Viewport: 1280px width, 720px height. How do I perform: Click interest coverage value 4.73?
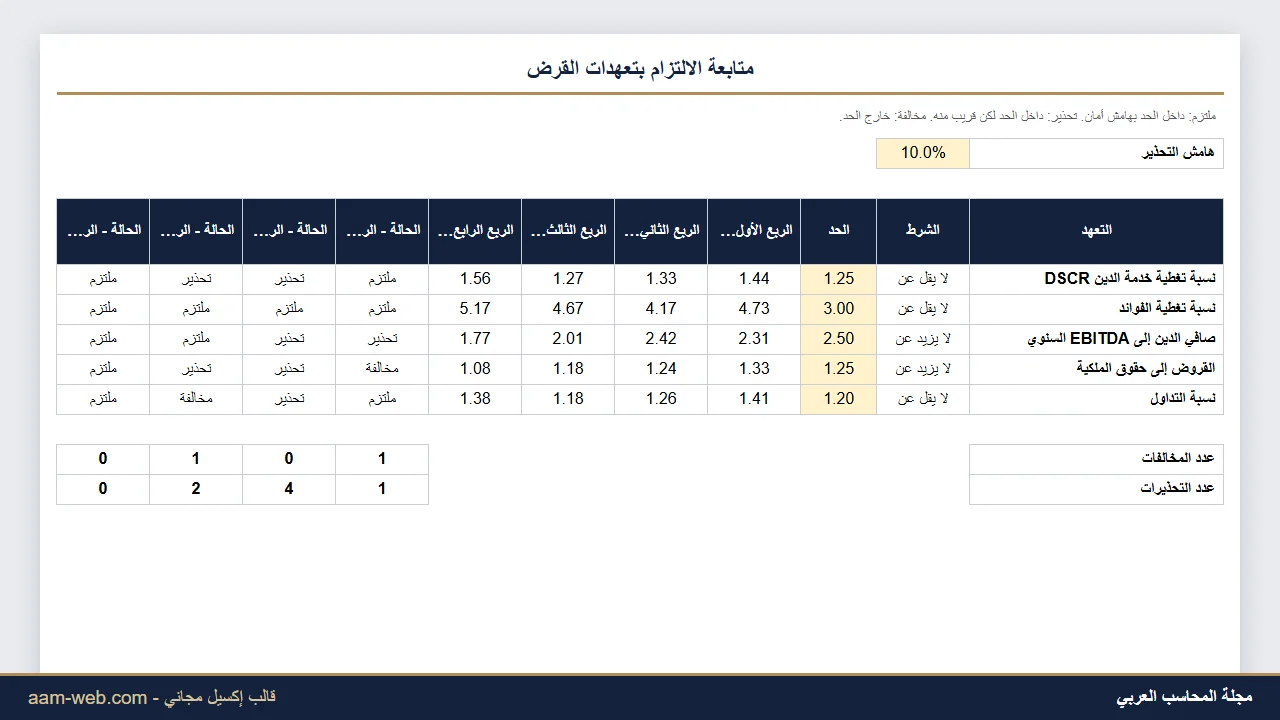coord(754,309)
